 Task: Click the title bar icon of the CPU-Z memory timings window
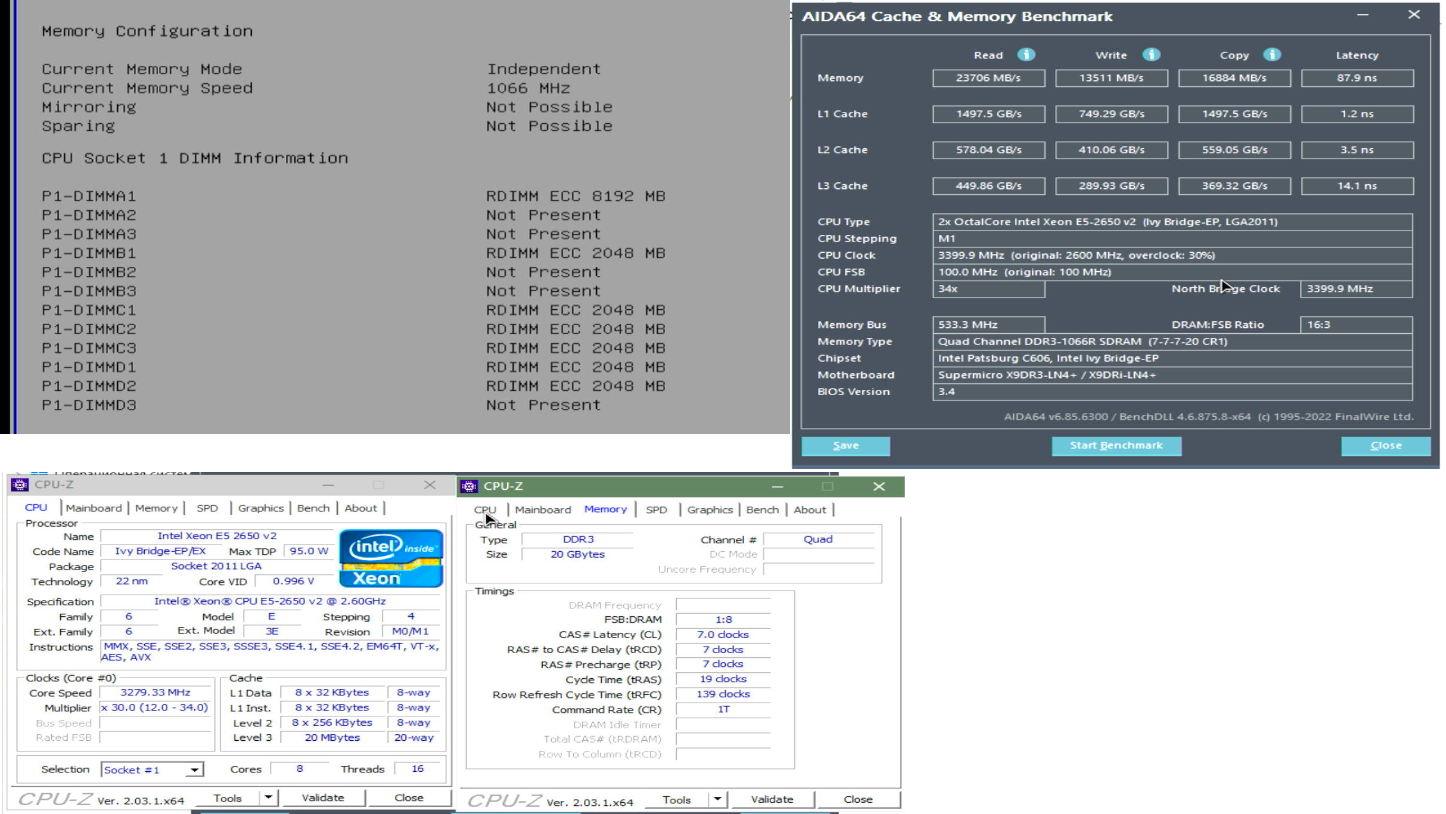(x=470, y=486)
